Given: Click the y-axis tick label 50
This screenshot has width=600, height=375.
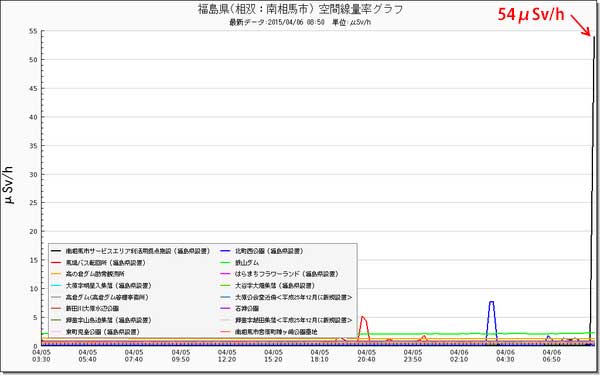Looking at the screenshot, I should pyautogui.click(x=33, y=60).
